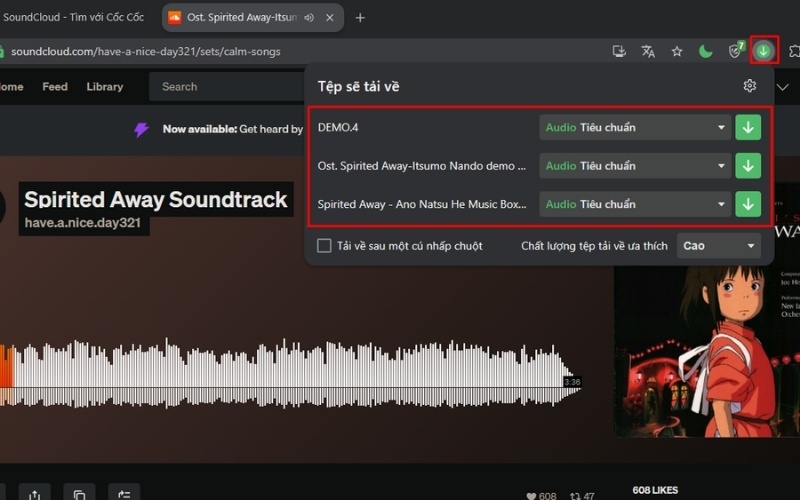Enable 'Tải về sau một cú nhấp chuột' checkbox
The height and width of the screenshot is (500, 800).
pyautogui.click(x=324, y=246)
